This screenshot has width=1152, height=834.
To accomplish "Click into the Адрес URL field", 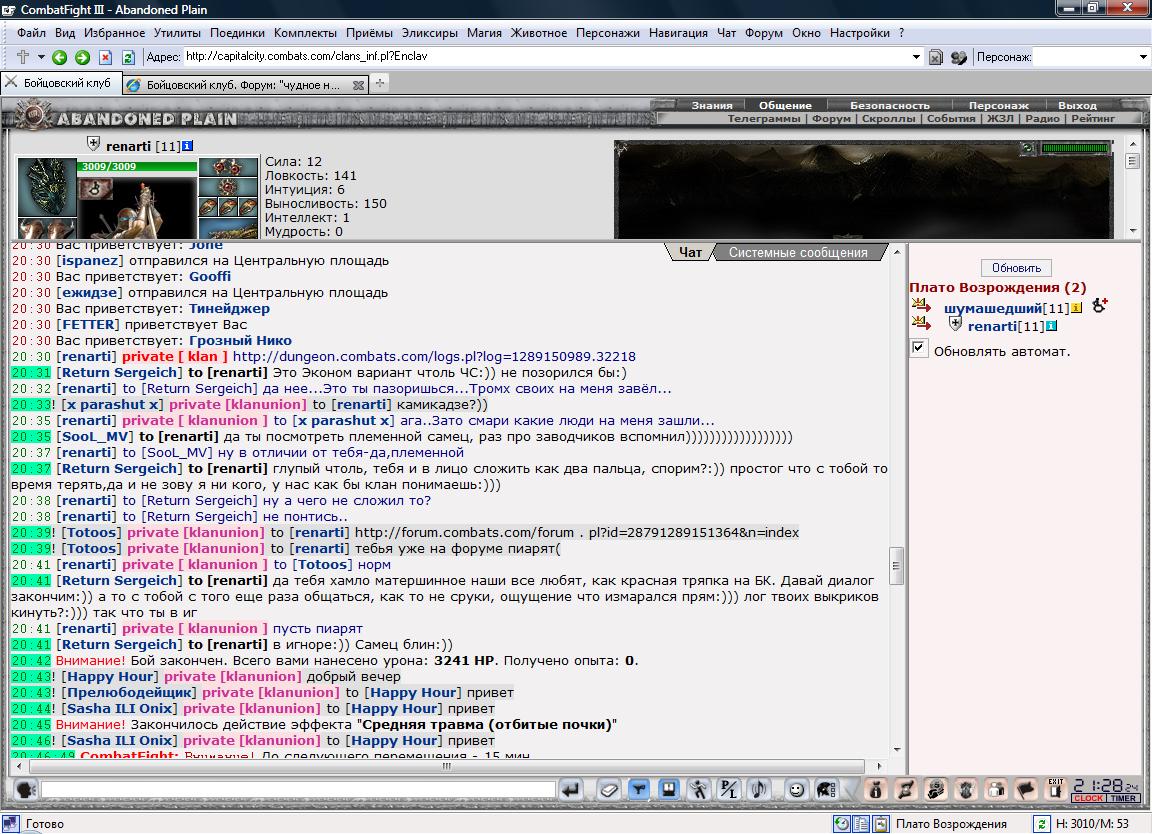I will pyautogui.click(x=546, y=57).
